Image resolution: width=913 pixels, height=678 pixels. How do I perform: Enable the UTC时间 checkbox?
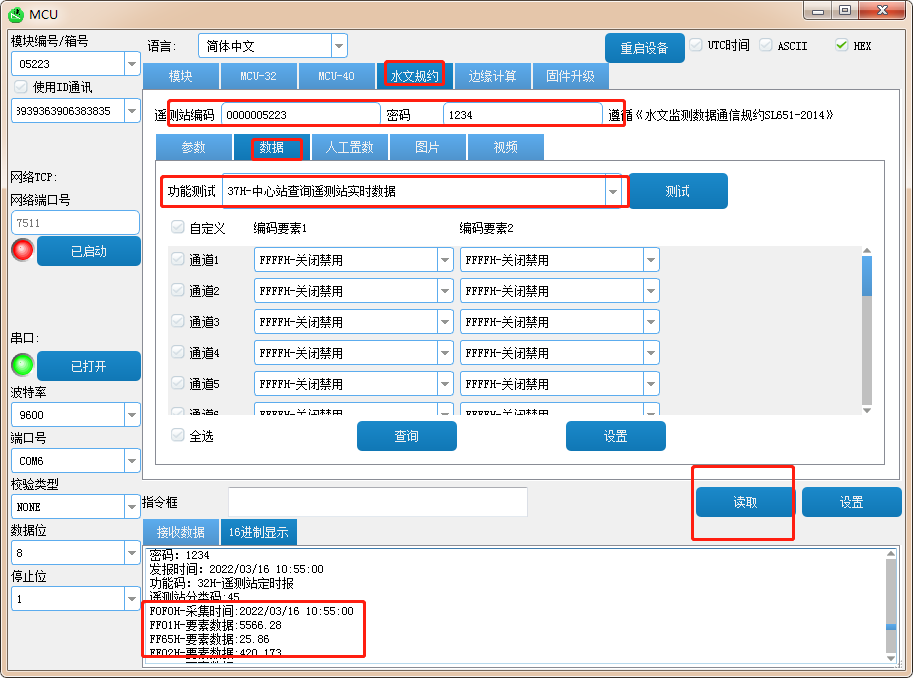click(696, 46)
